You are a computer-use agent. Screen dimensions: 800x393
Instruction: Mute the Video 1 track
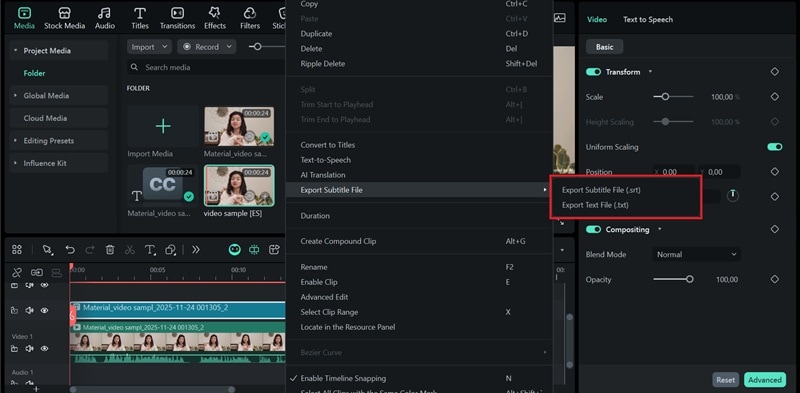30,349
